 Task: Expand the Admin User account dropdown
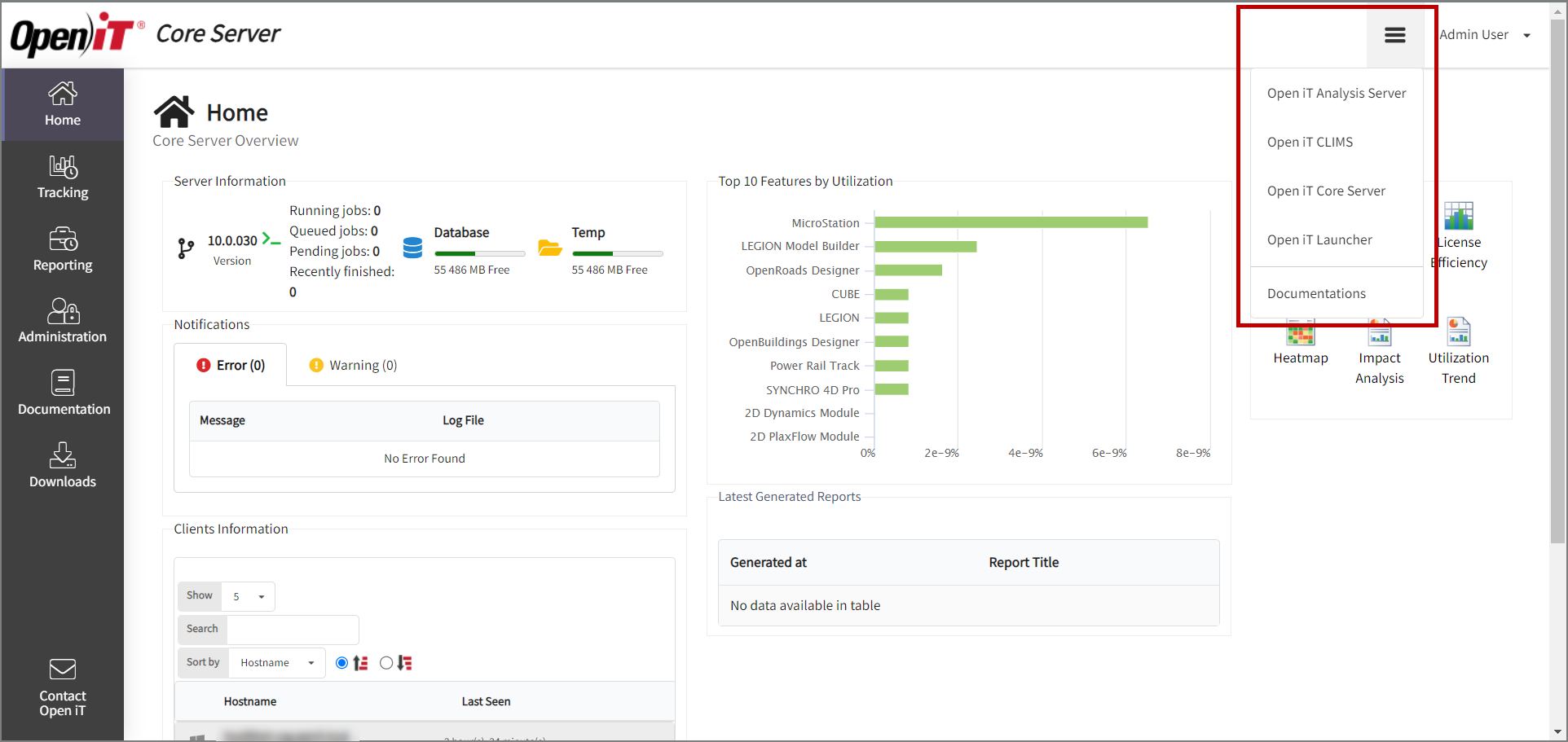(1484, 35)
